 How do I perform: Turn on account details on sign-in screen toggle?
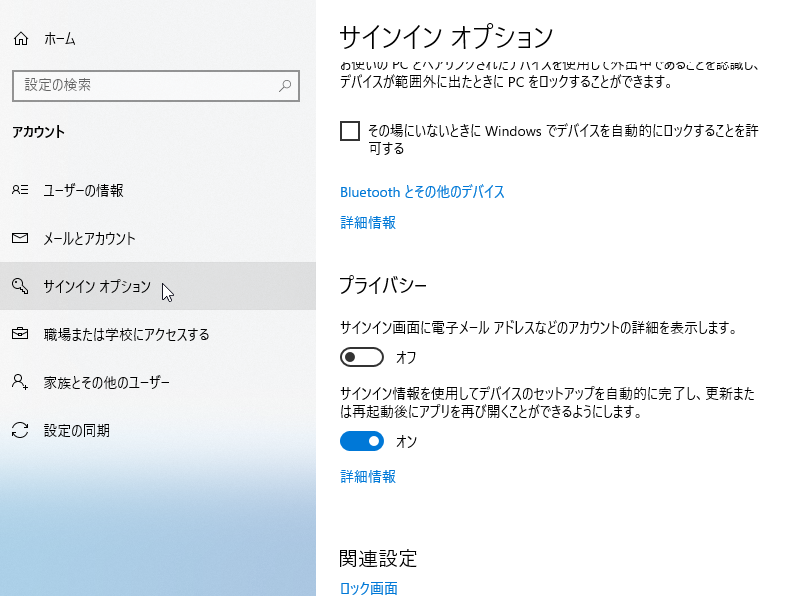tap(361, 357)
